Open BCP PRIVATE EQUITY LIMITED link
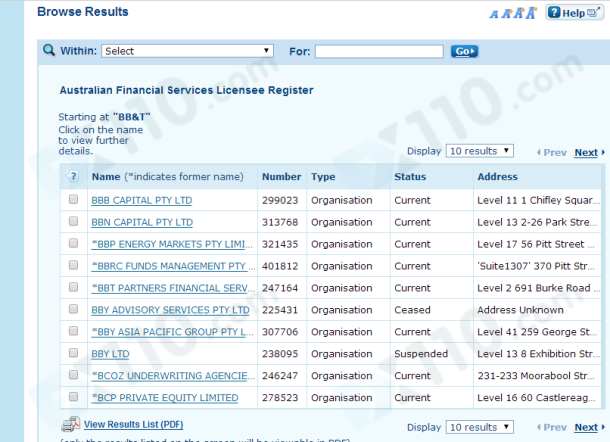Screen dimensions: 610x442 point(165,398)
